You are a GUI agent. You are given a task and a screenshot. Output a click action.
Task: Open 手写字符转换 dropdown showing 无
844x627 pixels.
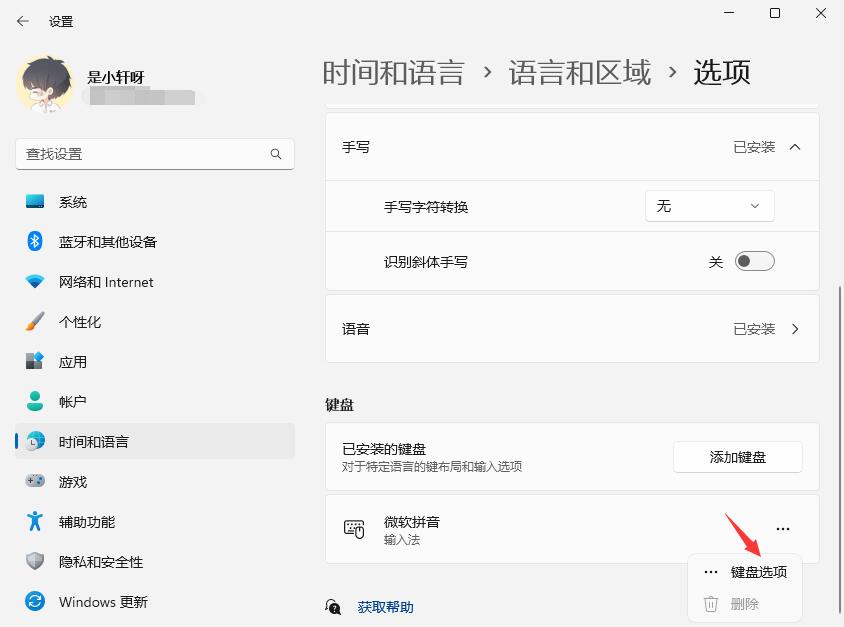coord(709,206)
